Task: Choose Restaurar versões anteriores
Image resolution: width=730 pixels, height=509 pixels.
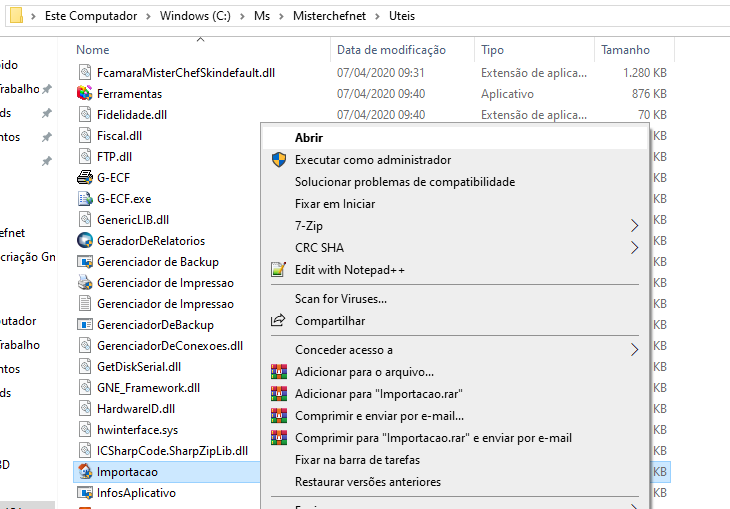Action: coord(455,482)
